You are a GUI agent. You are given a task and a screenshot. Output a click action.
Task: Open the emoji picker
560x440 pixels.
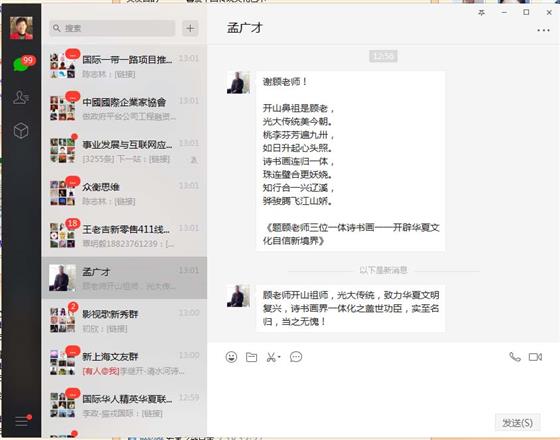point(231,357)
